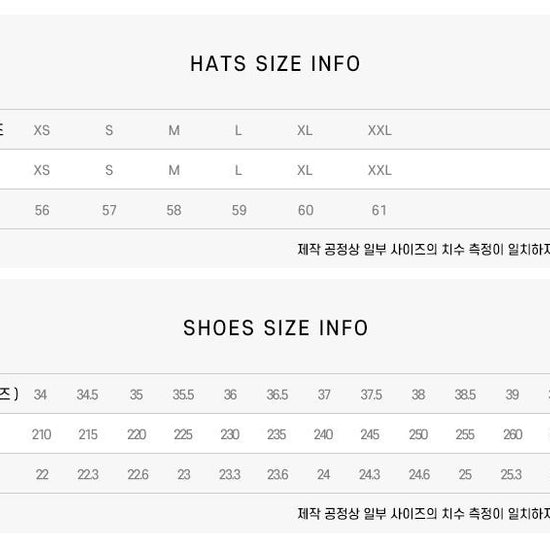Select hat circumference 58
Image resolution: width=550 pixels, height=550 pixels.
174,210
